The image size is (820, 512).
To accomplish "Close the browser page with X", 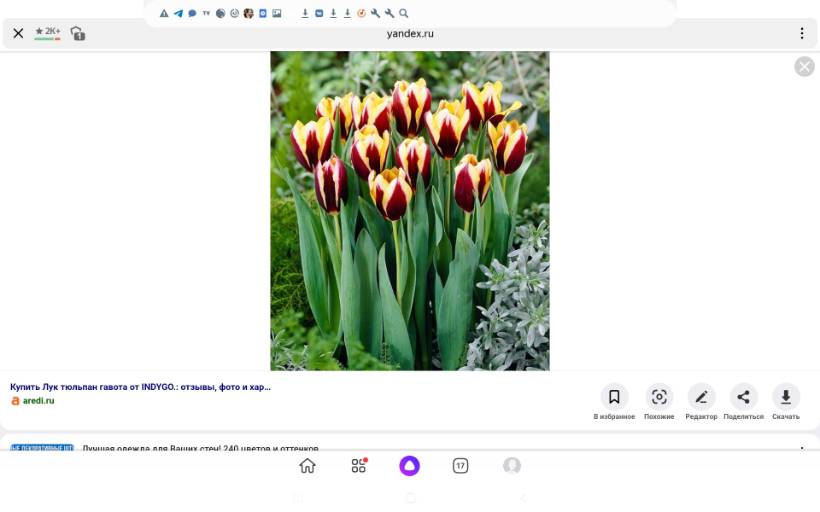I will point(18,33).
